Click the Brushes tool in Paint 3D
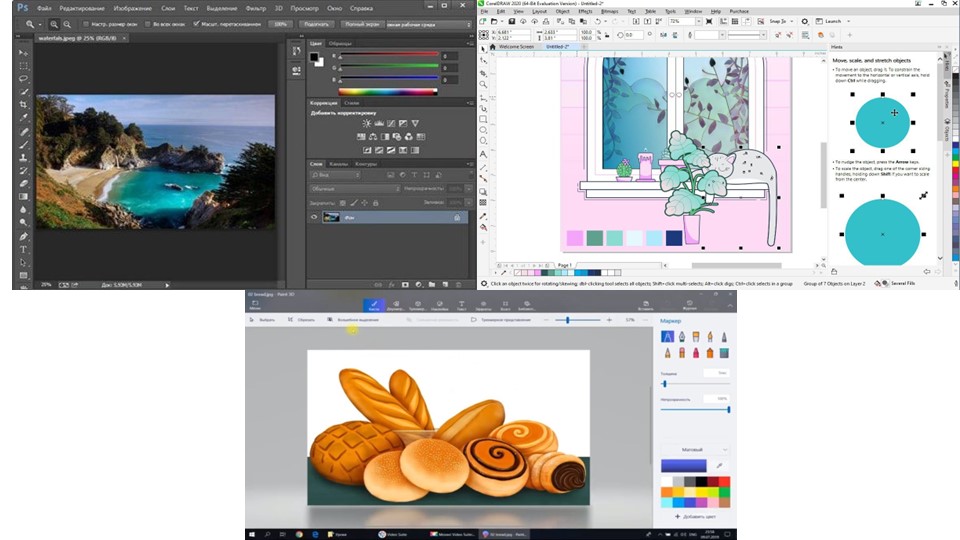This screenshot has height=540, width=960. click(x=375, y=304)
